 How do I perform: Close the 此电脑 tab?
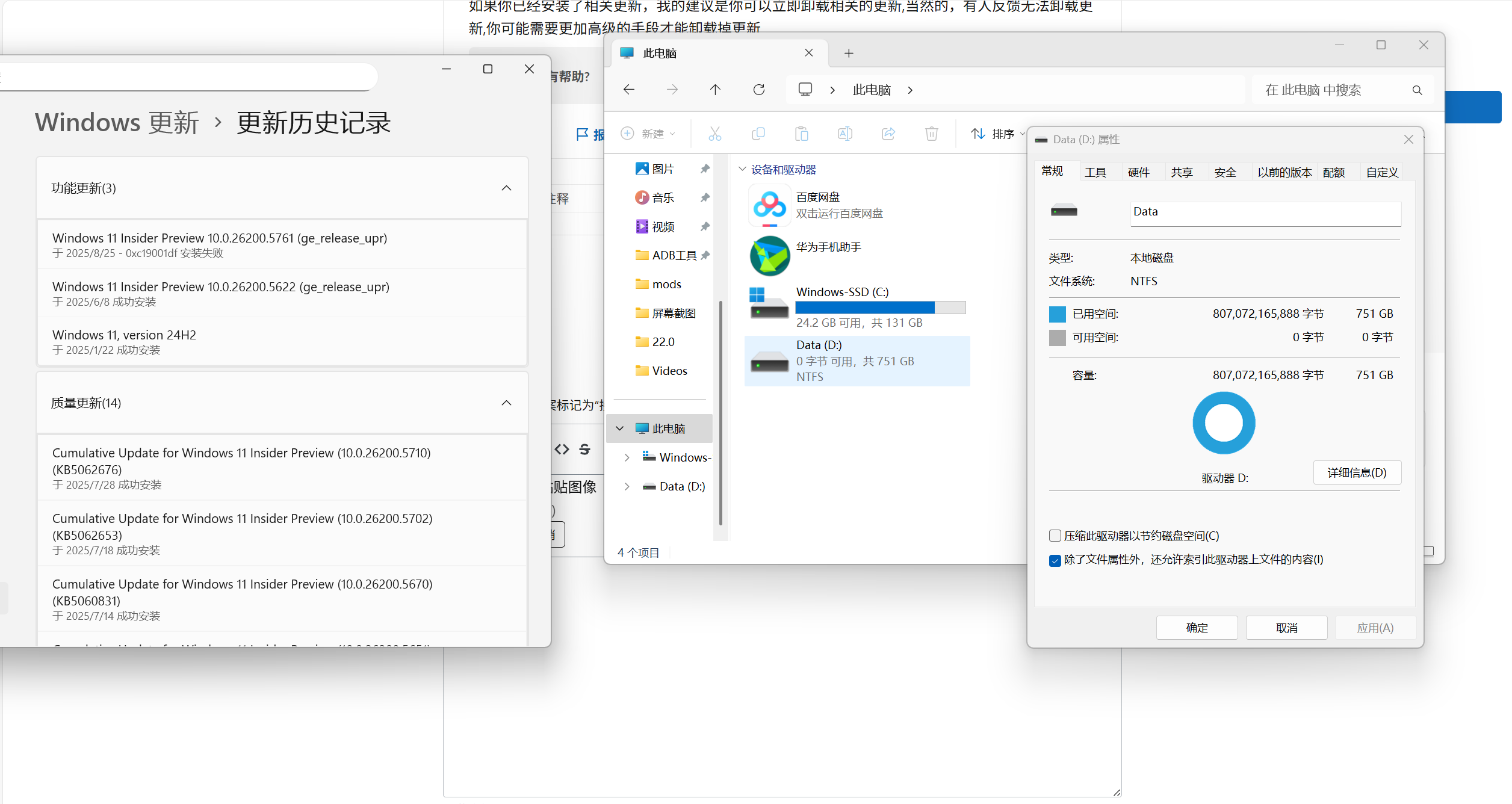tap(809, 53)
